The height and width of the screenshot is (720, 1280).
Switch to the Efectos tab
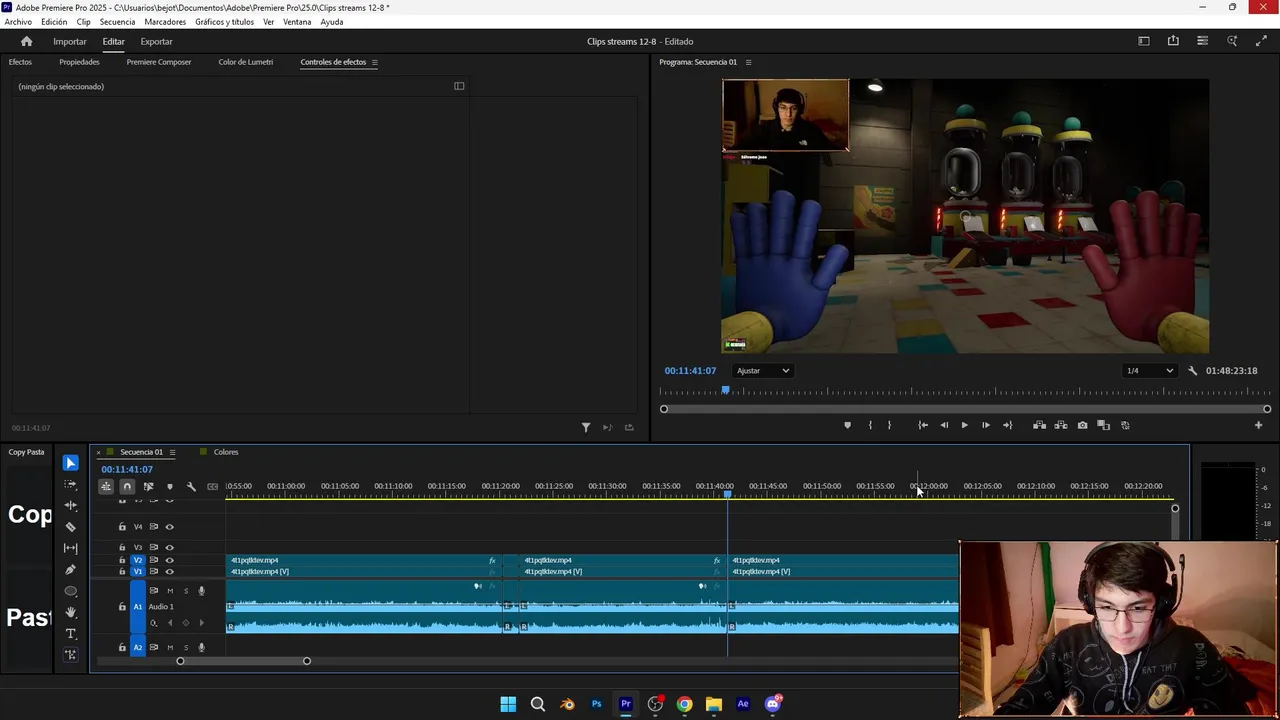tap(20, 62)
